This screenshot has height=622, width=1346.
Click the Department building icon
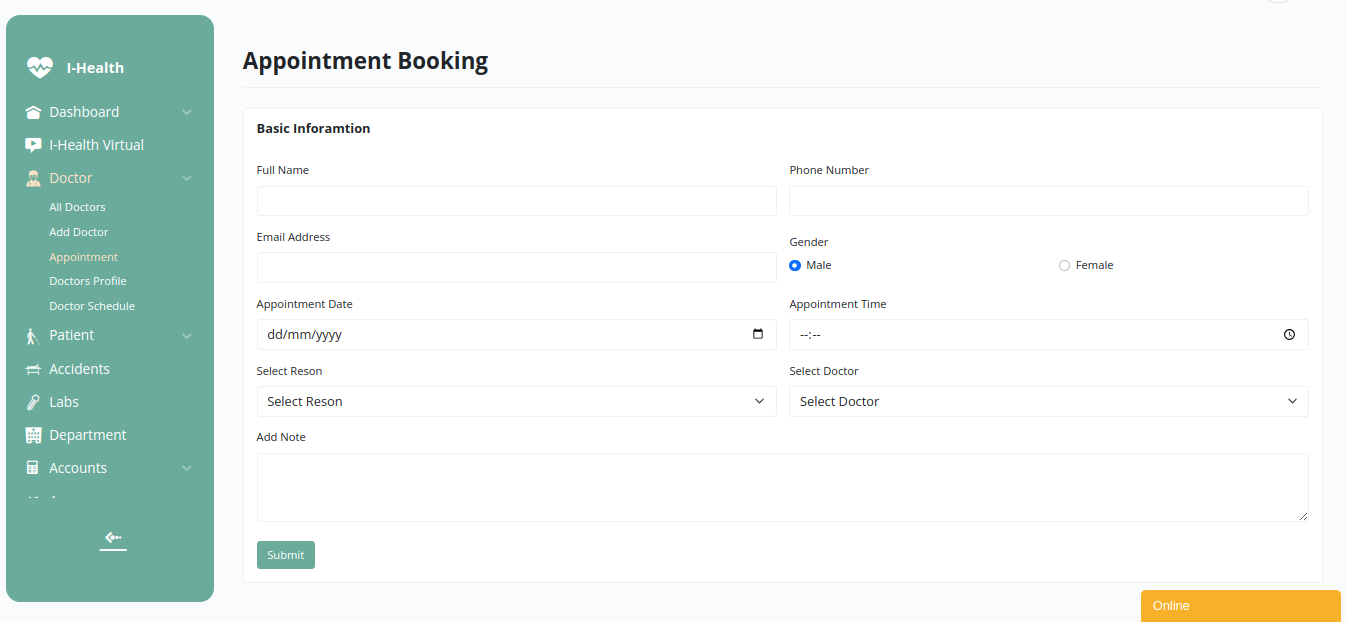click(33, 436)
